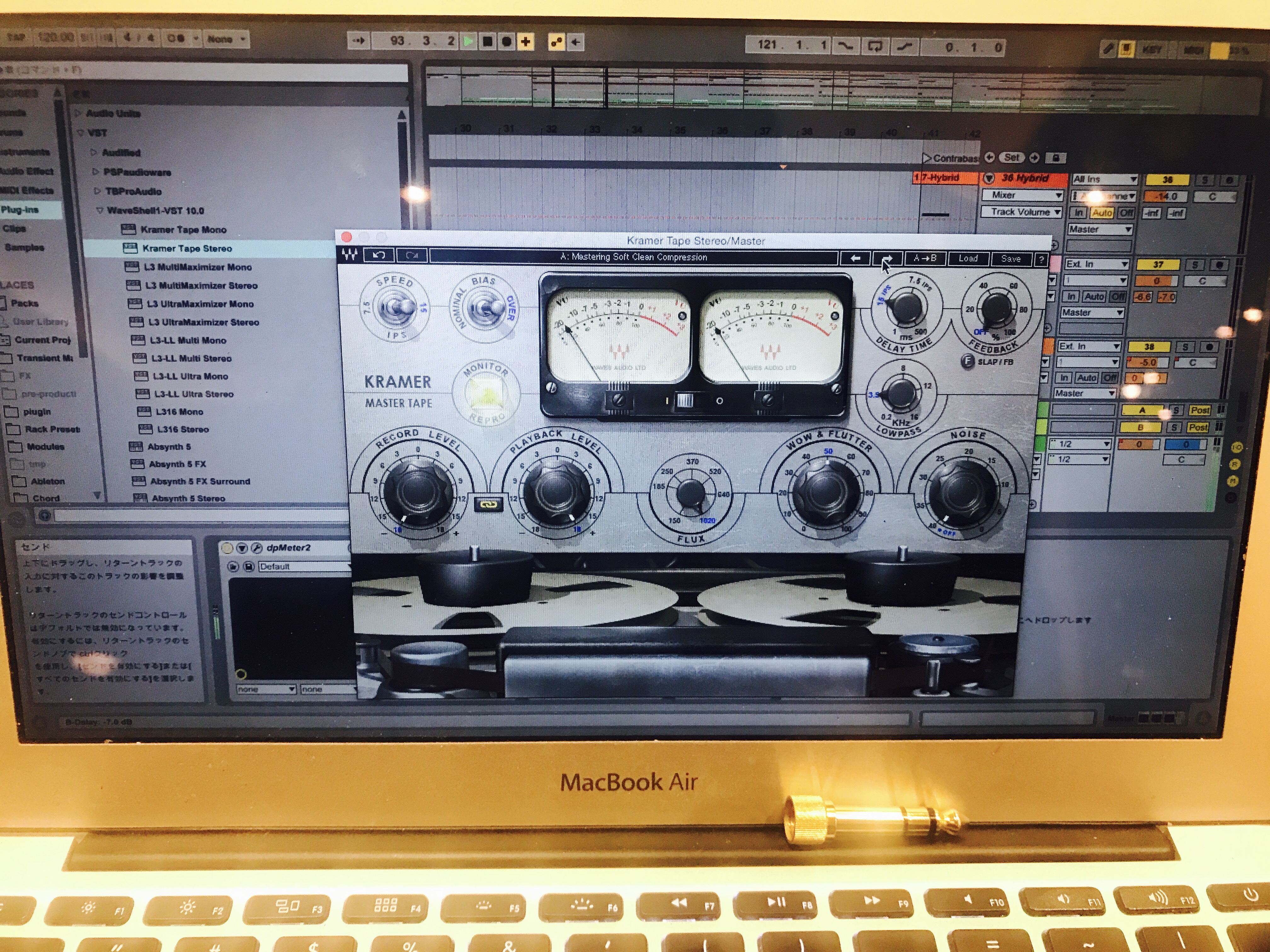The width and height of the screenshot is (1270, 952).
Task: Toggle the tape Speed IPS switch
Action: 396,308
